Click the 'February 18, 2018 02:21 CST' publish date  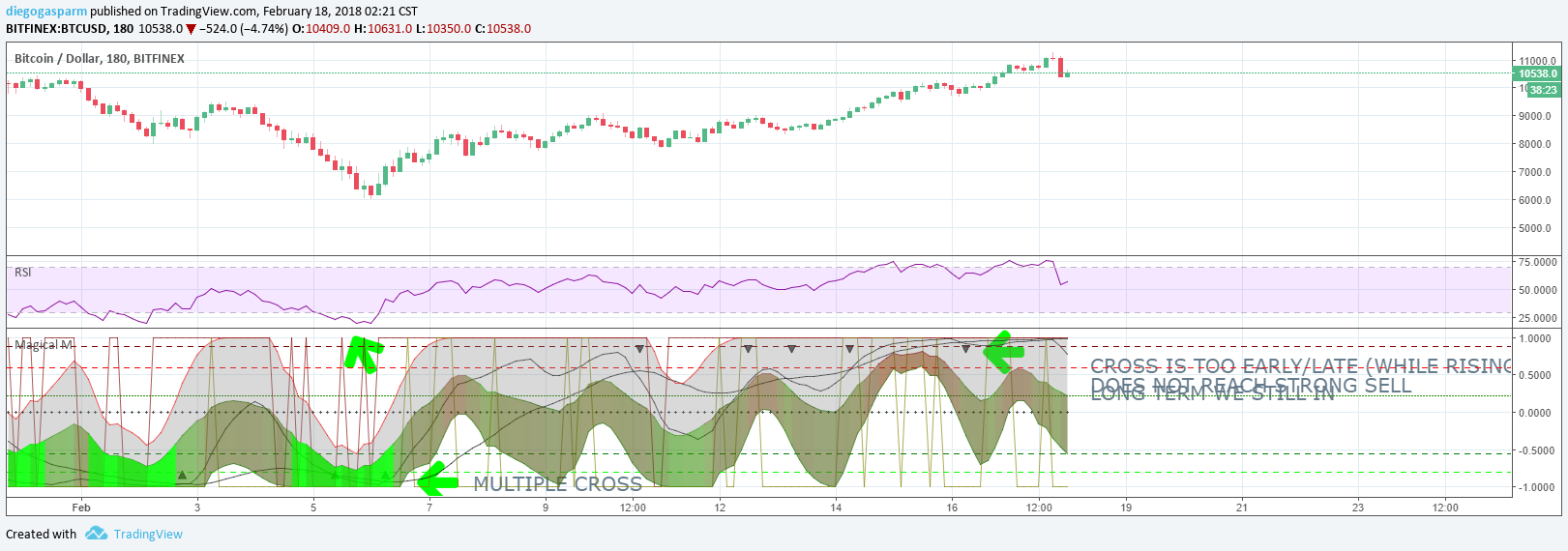[x=340, y=12]
